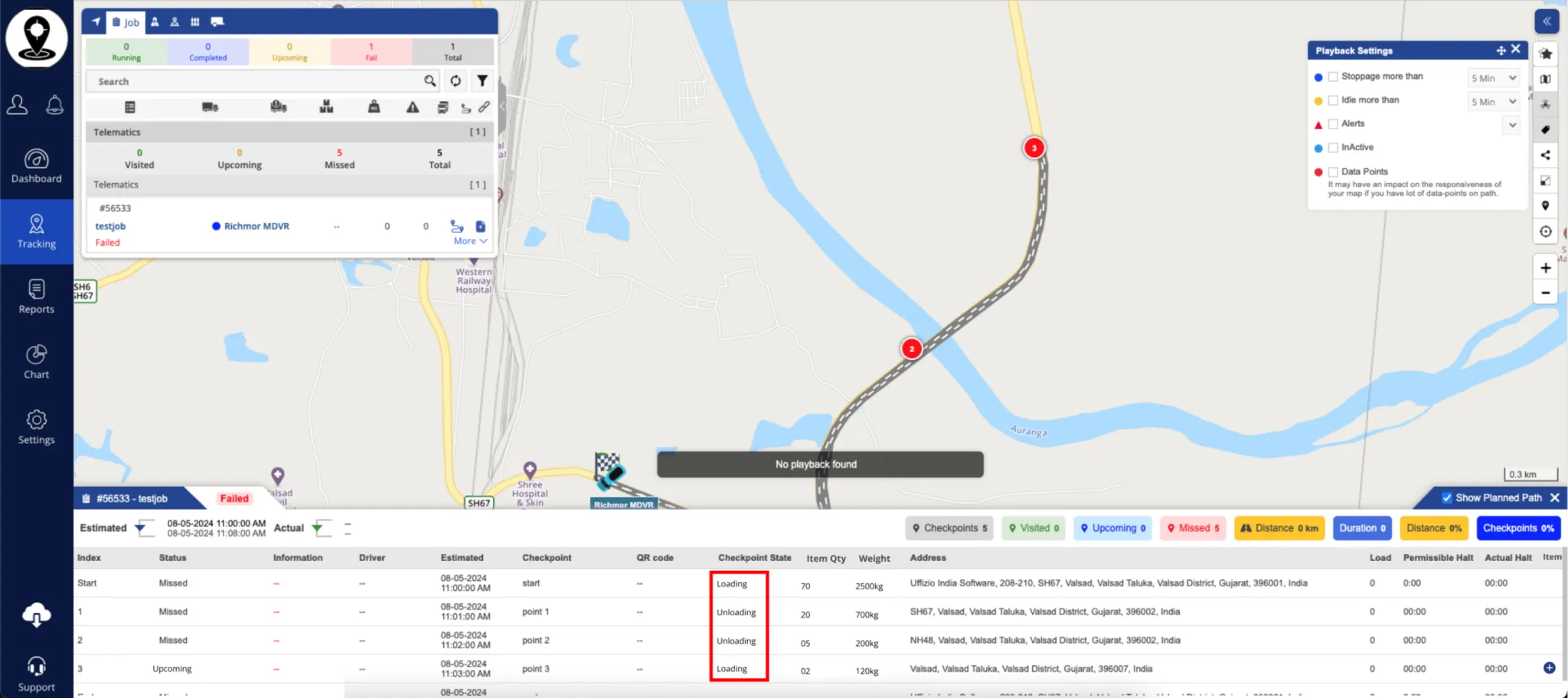Open the filter funnel icon
This screenshot has height=698, width=1568.
(482, 81)
